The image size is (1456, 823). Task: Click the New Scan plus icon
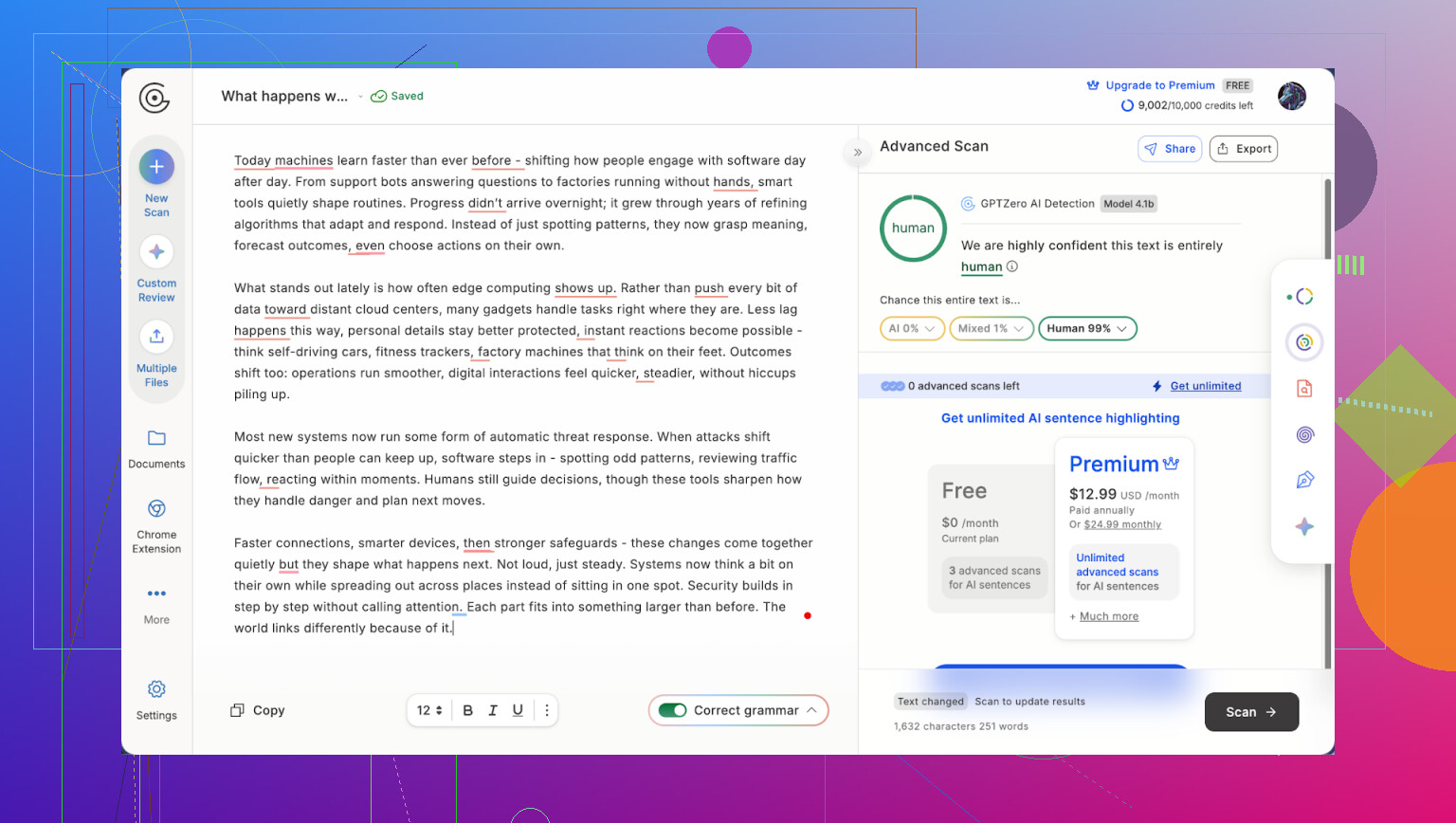coord(156,167)
